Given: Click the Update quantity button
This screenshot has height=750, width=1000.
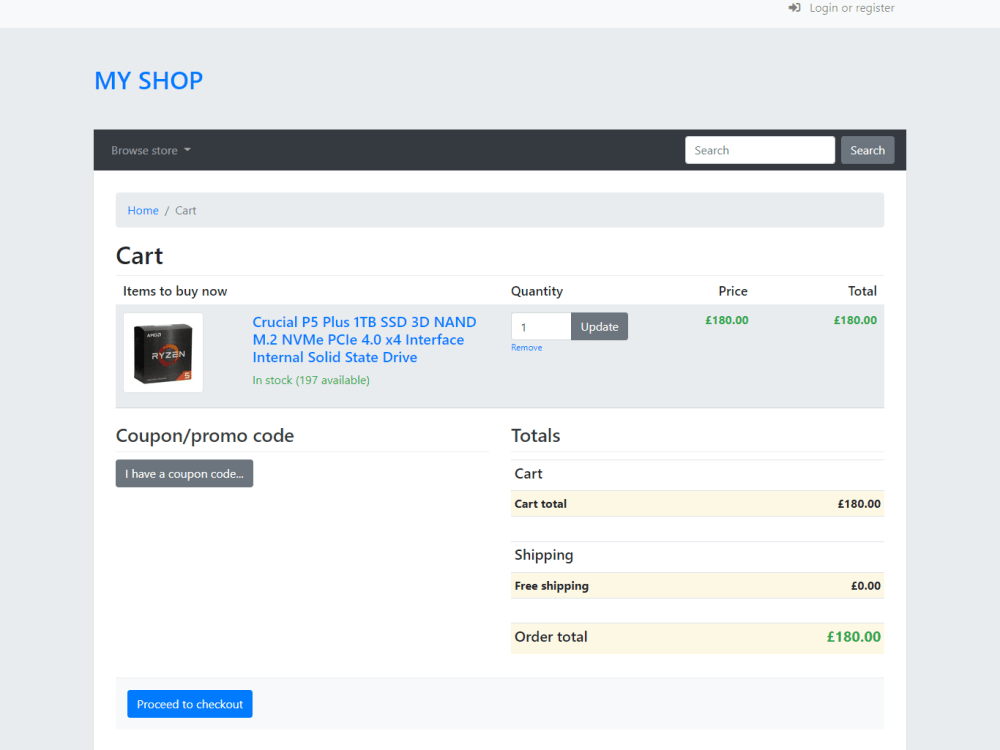Looking at the screenshot, I should tap(599, 327).
